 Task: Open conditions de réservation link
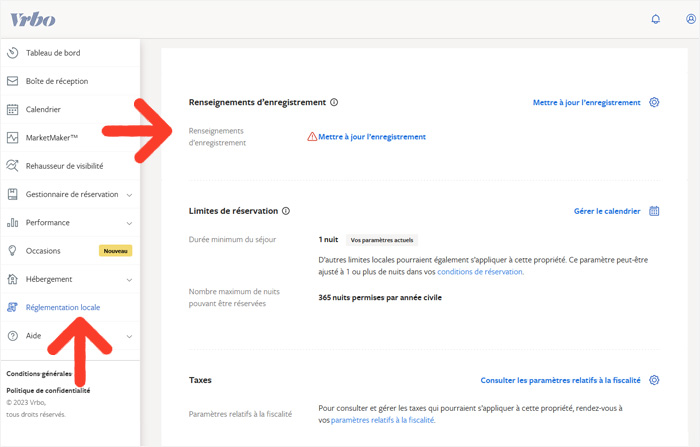pyautogui.click(x=480, y=272)
